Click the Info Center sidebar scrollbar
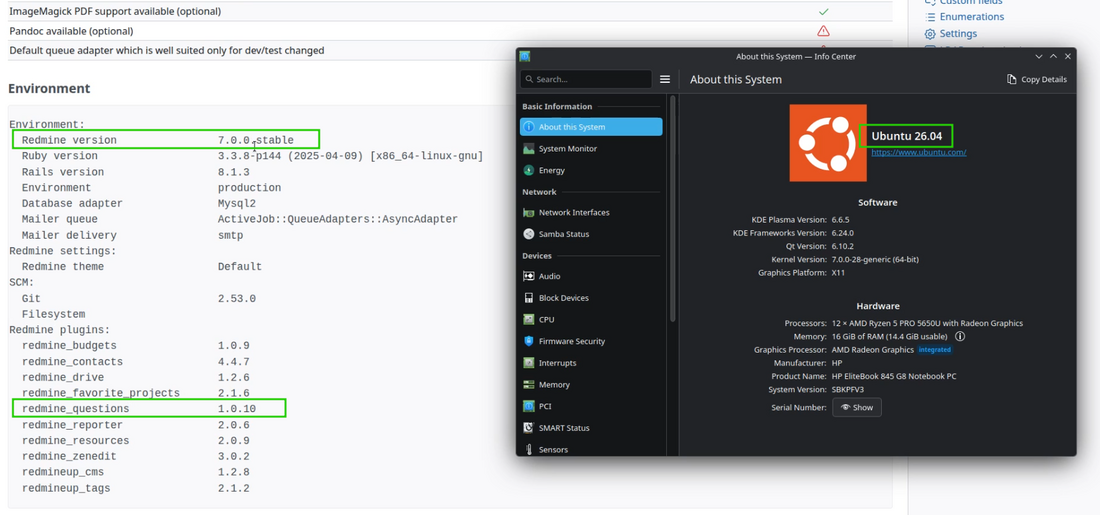The width and height of the screenshot is (1100, 515). (x=673, y=209)
